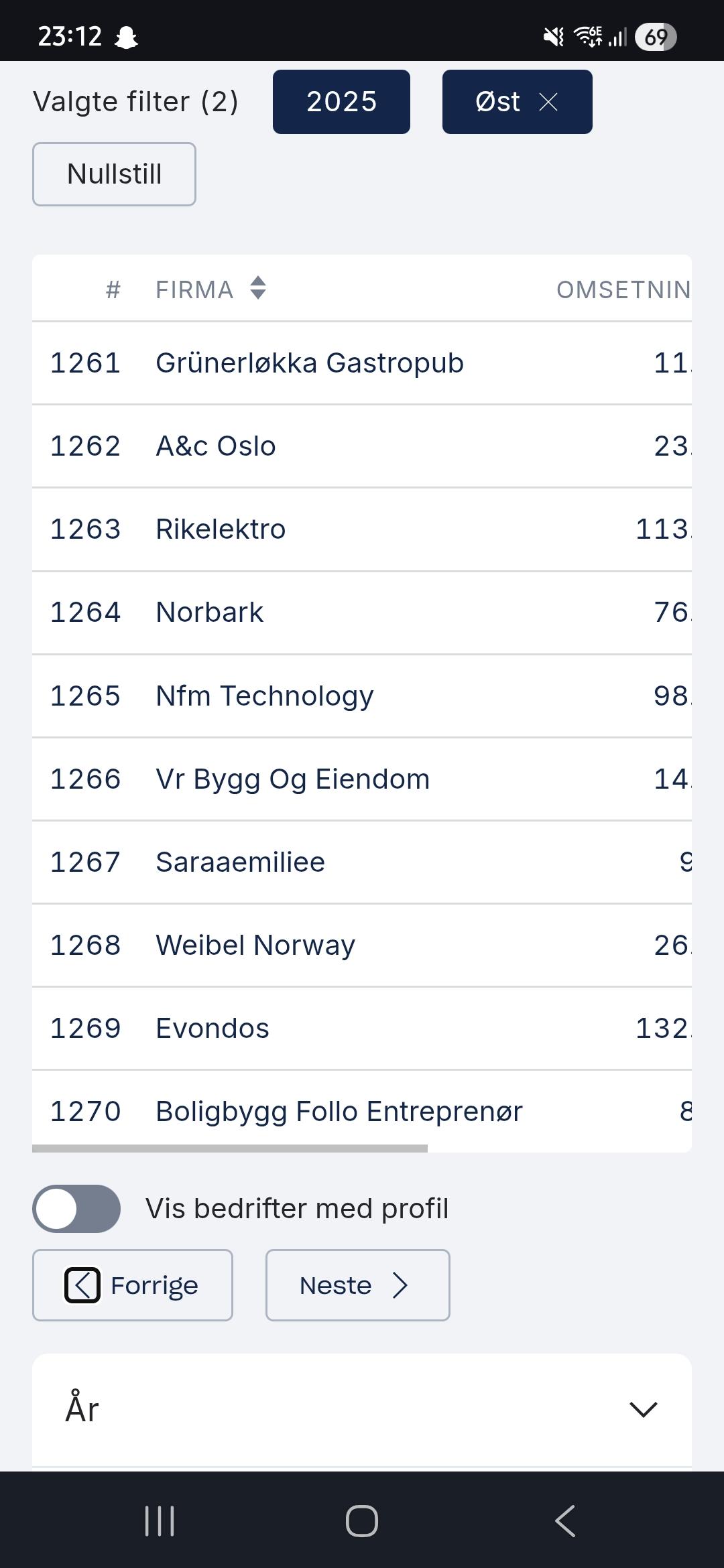The image size is (724, 1568).
Task: Remove the Øst filter with X icon
Action: (x=548, y=102)
